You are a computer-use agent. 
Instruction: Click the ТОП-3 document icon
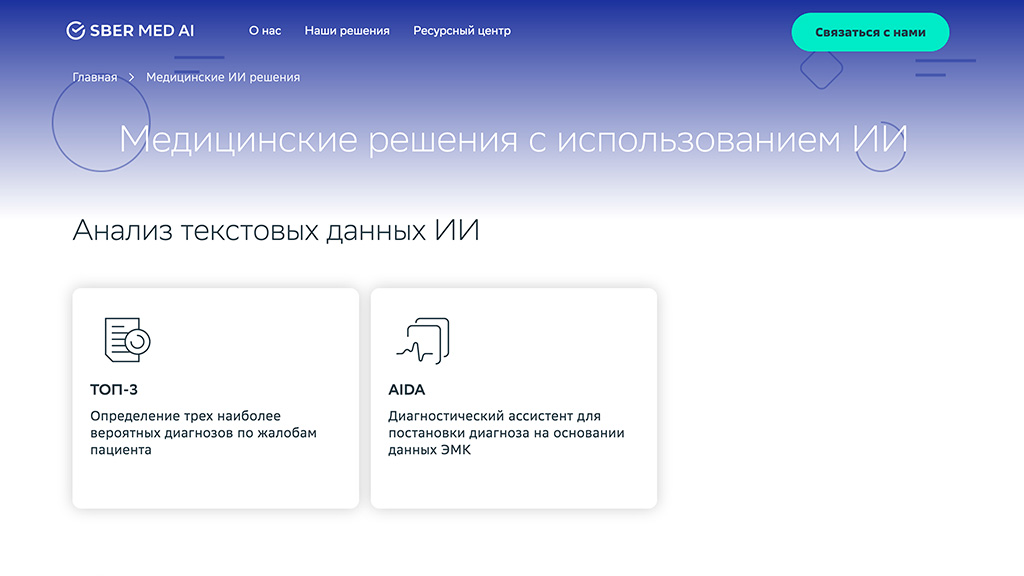pyautogui.click(x=127, y=340)
